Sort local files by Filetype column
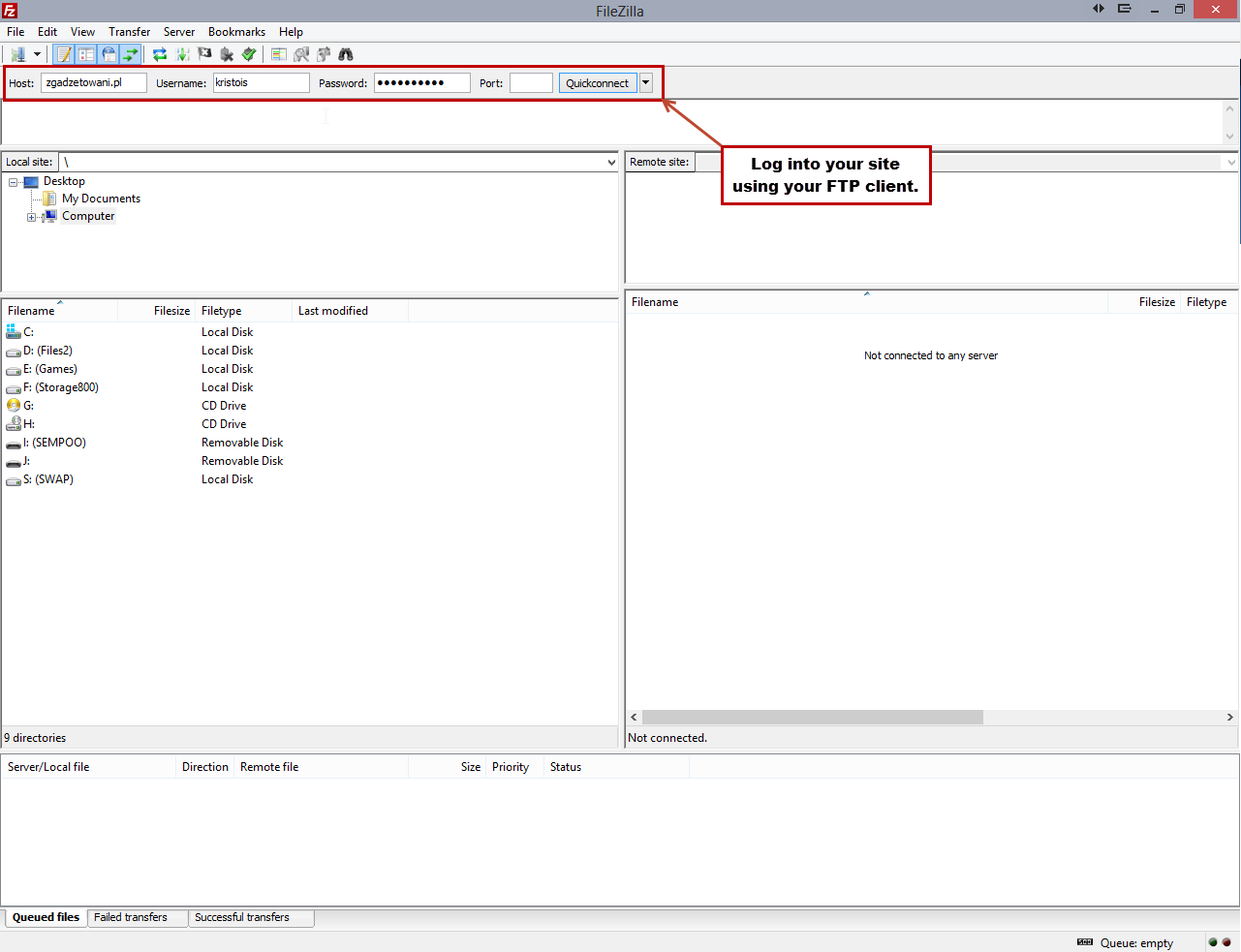The height and width of the screenshot is (952, 1241). point(244,311)
